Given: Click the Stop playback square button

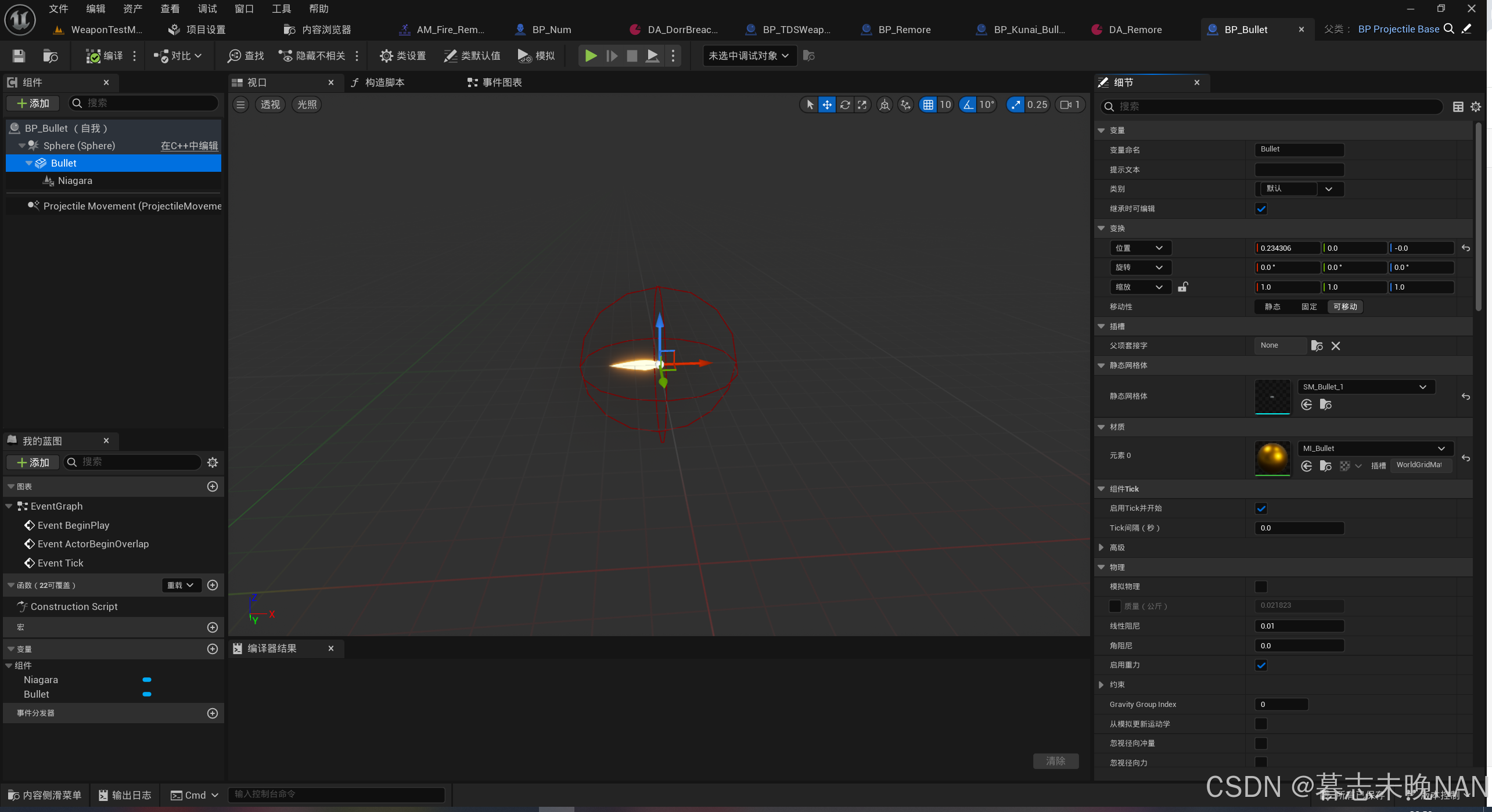Looking at the screenshot, I should point(632,56).
